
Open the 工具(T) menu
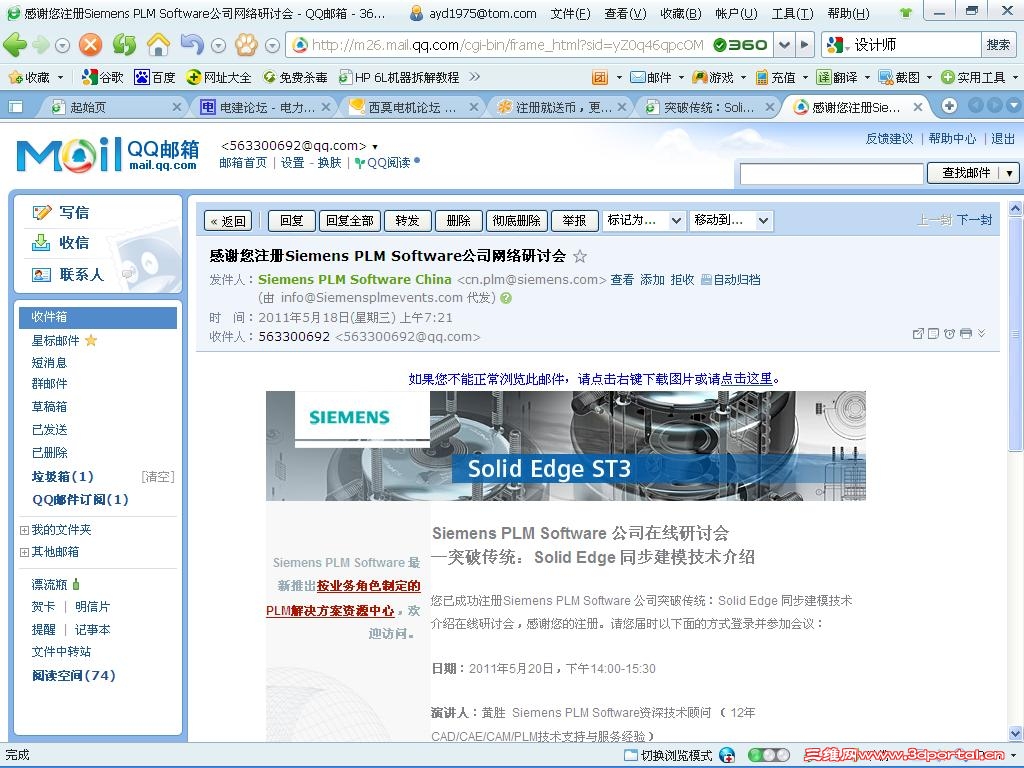tap(792, 13)
